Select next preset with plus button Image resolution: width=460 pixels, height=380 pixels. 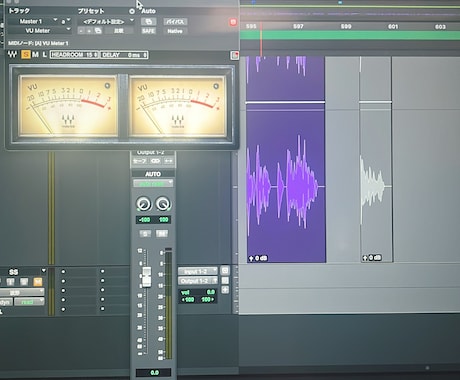[89, 31]
